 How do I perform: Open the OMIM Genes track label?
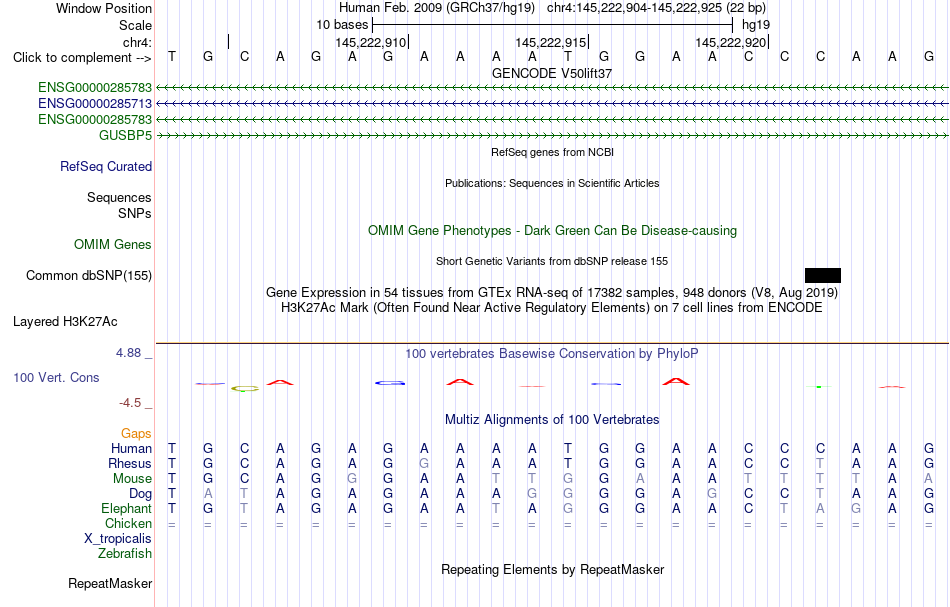(113, 245)
